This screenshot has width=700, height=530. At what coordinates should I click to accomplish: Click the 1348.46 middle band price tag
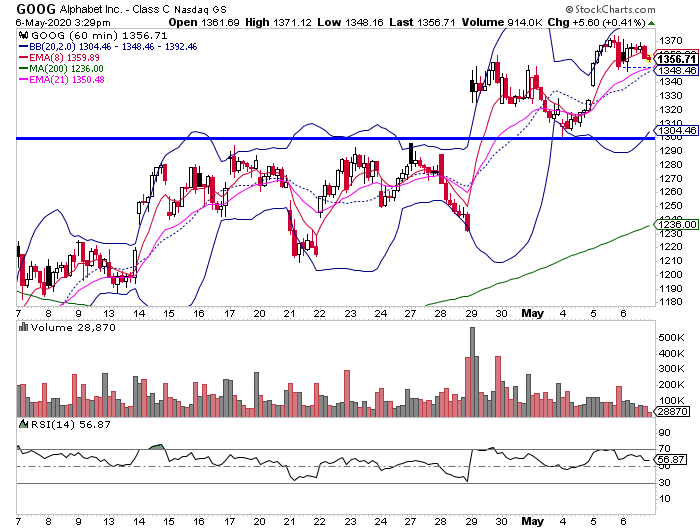[x=677, y=71]
